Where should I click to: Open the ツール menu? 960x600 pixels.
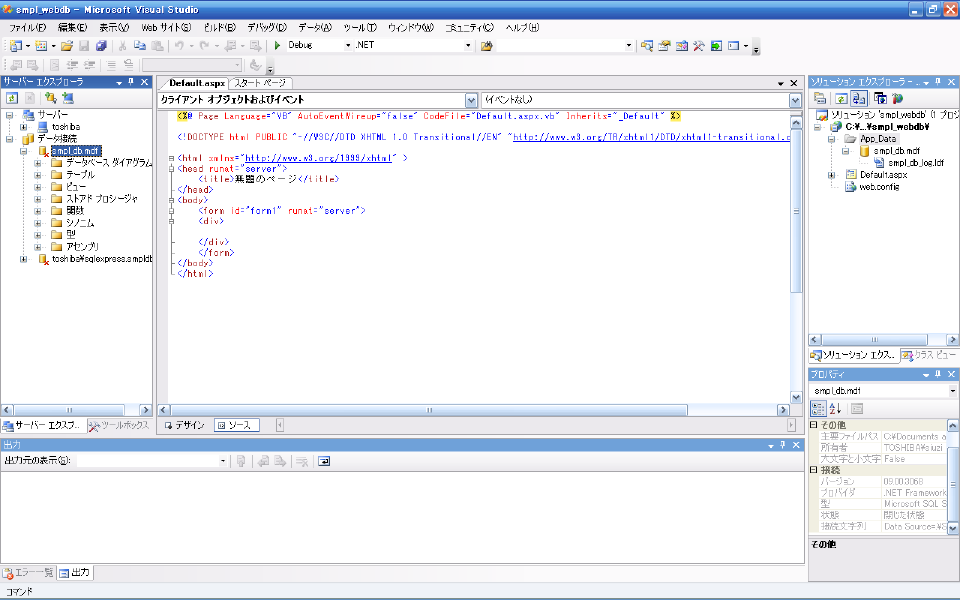(360, 28)
